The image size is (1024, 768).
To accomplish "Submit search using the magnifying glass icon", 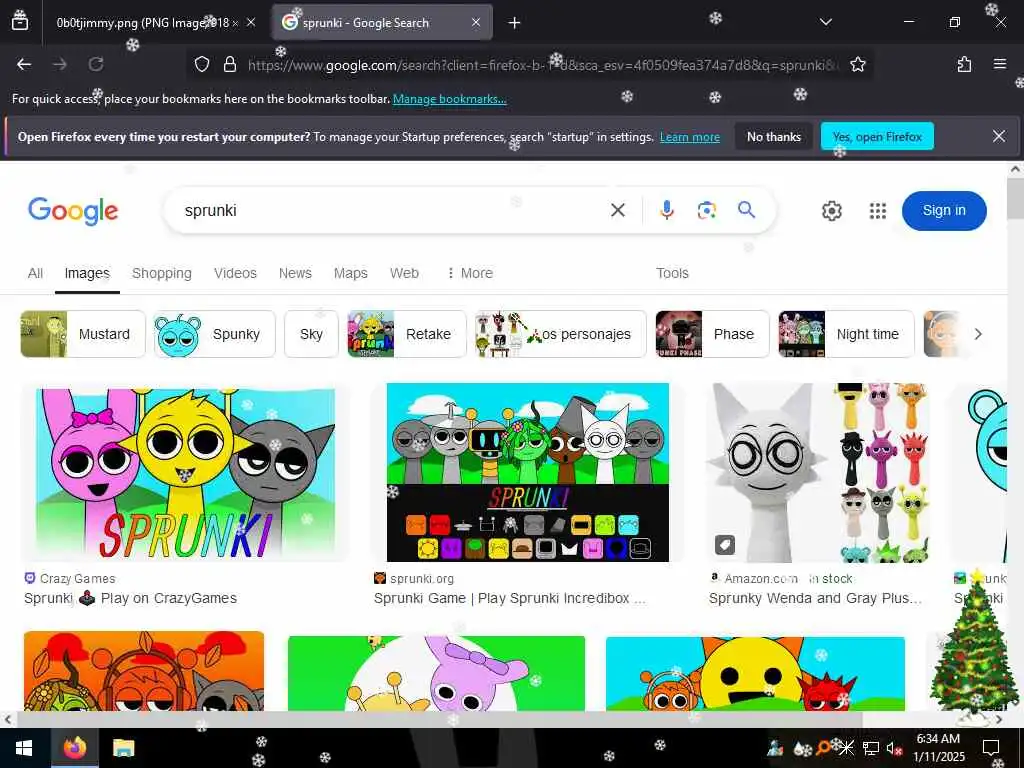I will [x=746, y=210].
